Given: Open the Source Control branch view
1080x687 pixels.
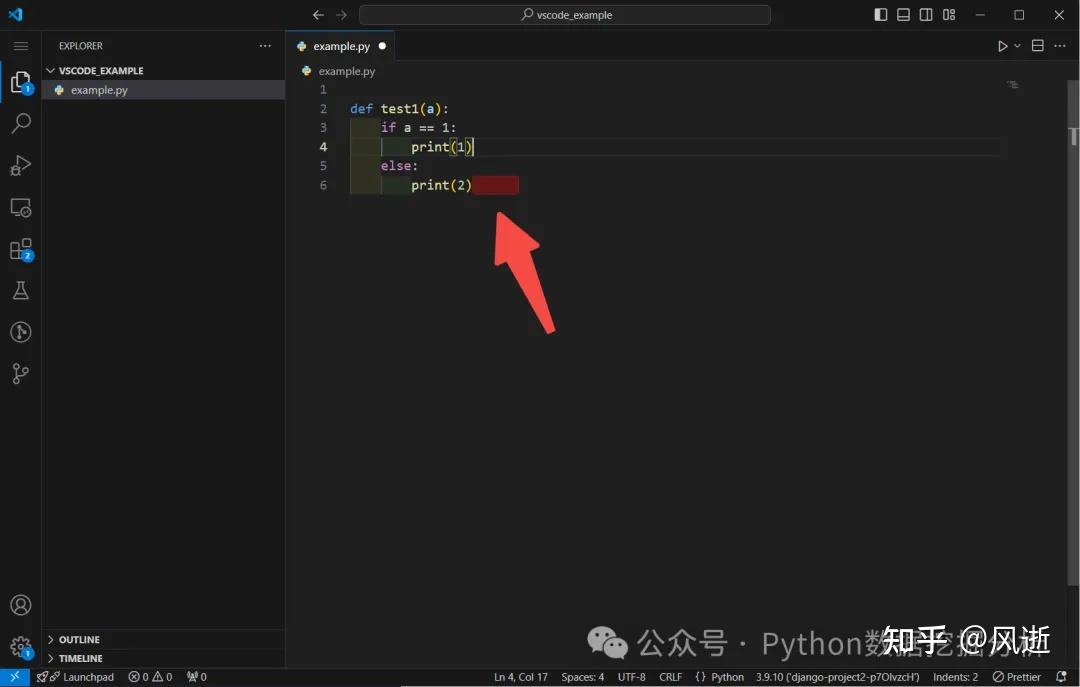Looking at the screenshot, I should coord(21,373).
